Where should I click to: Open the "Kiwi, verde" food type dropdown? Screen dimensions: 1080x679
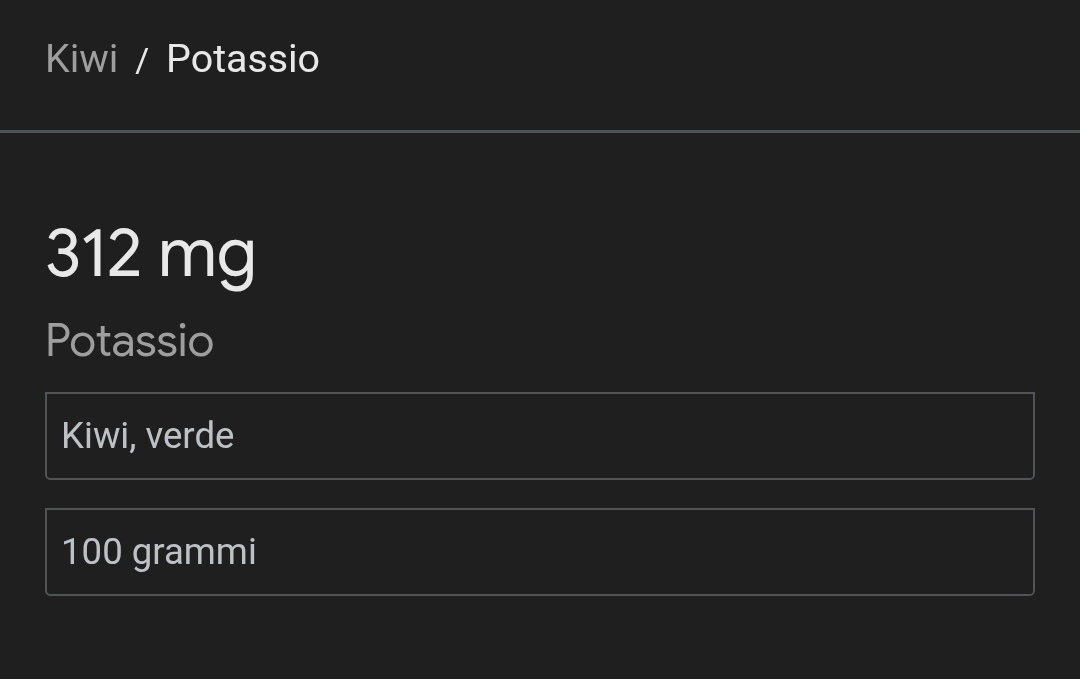(x=539, y=436)
